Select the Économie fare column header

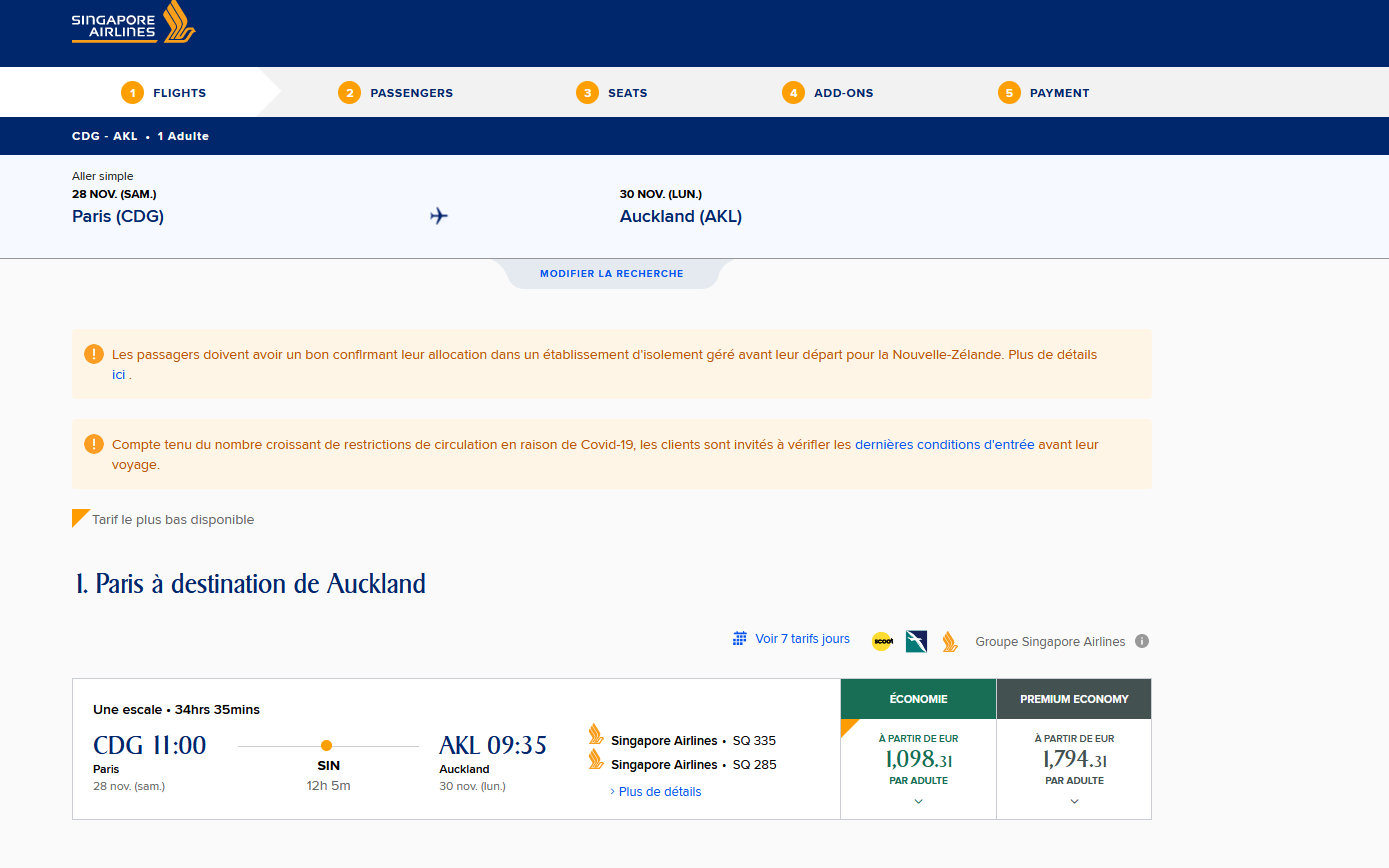[x=918, y=699]
